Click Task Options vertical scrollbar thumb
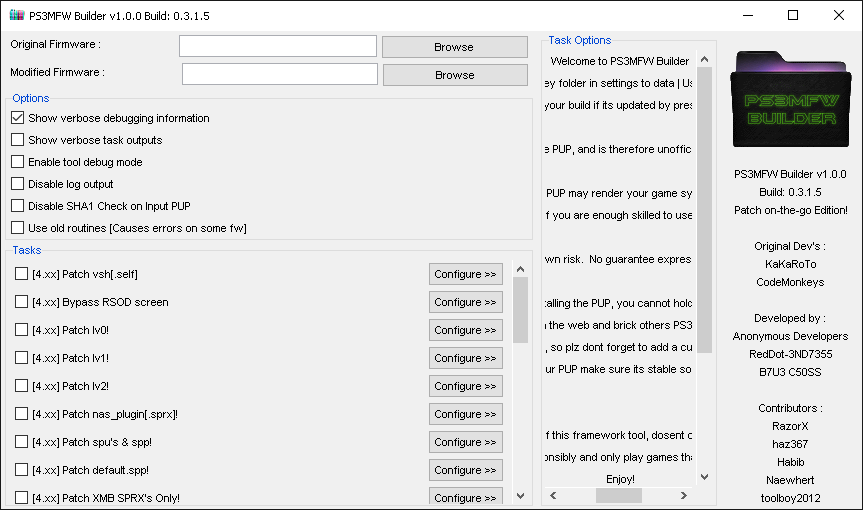The width and height of the screenshot is (863, 510). tap(704, 210)
